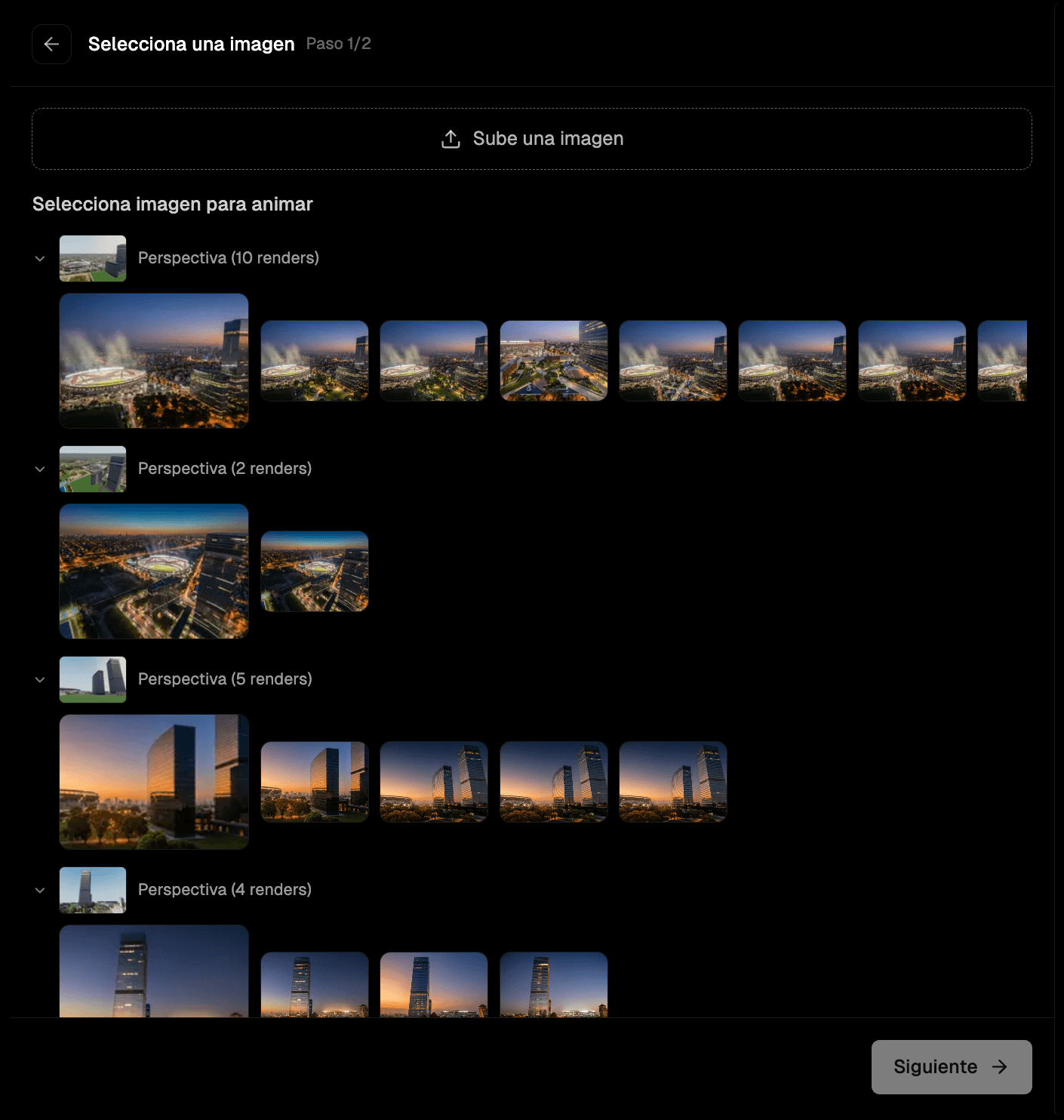The height and width of the screenshot is (1120, 1064).
Task: Select the fourth render in the 10 renders row
Action: (554, 361)
